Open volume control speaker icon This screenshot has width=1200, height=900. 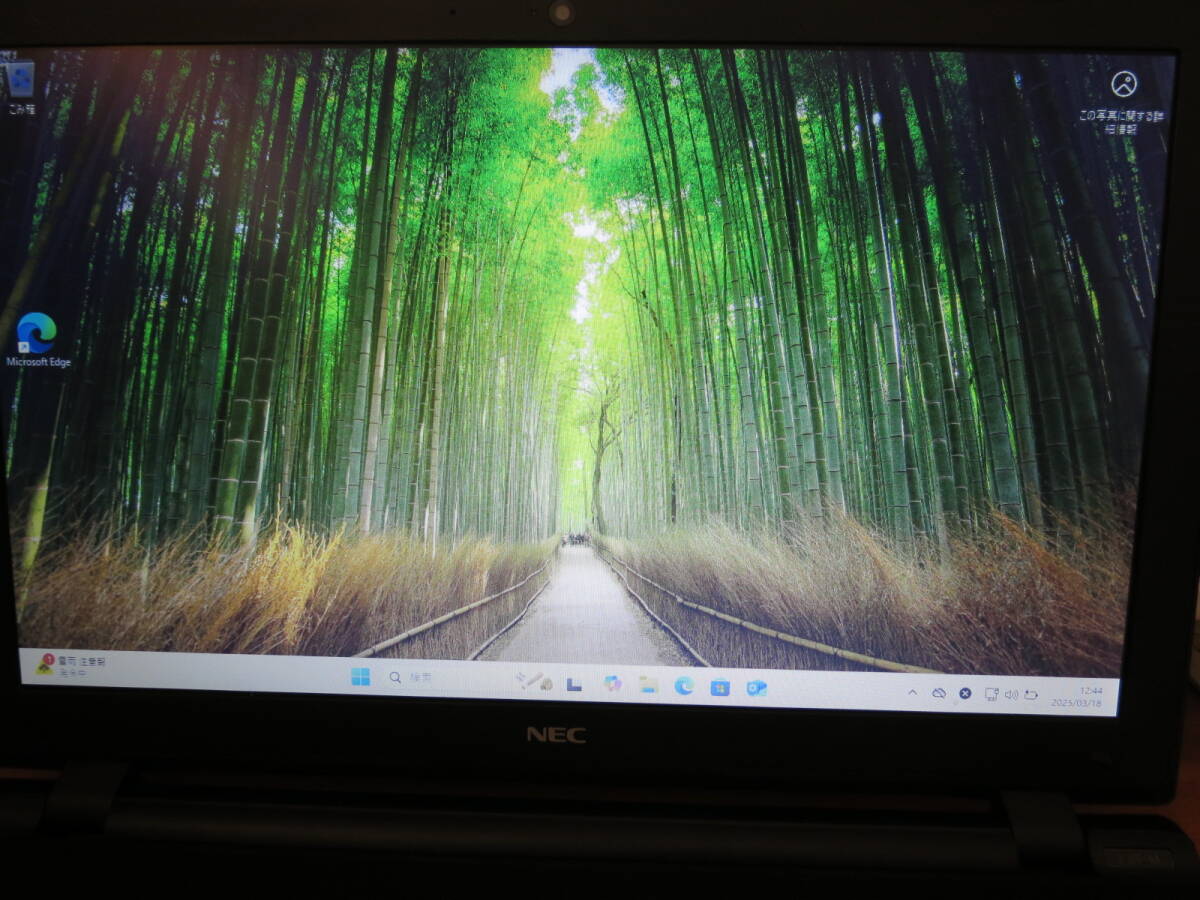click(1011, 694)
